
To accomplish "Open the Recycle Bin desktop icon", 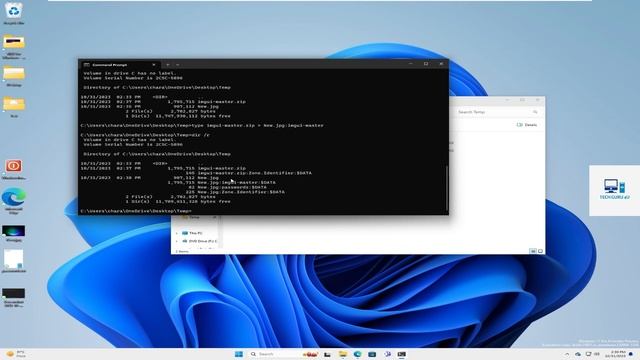I will pos(14,12).
